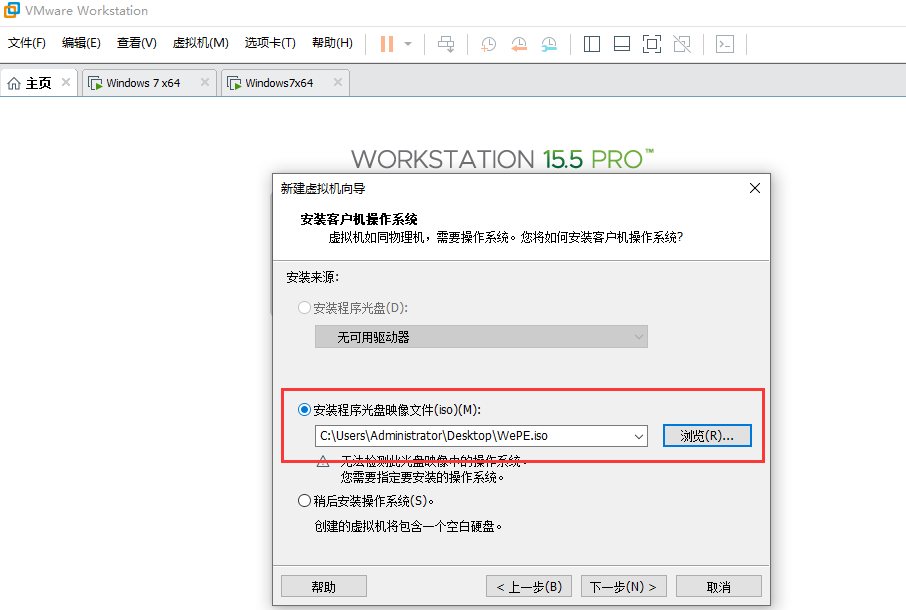The height and width of the screenshot is (610, 906).
Task: Select 稍后安装操作系统 radio option
Action: click(304, 501)
